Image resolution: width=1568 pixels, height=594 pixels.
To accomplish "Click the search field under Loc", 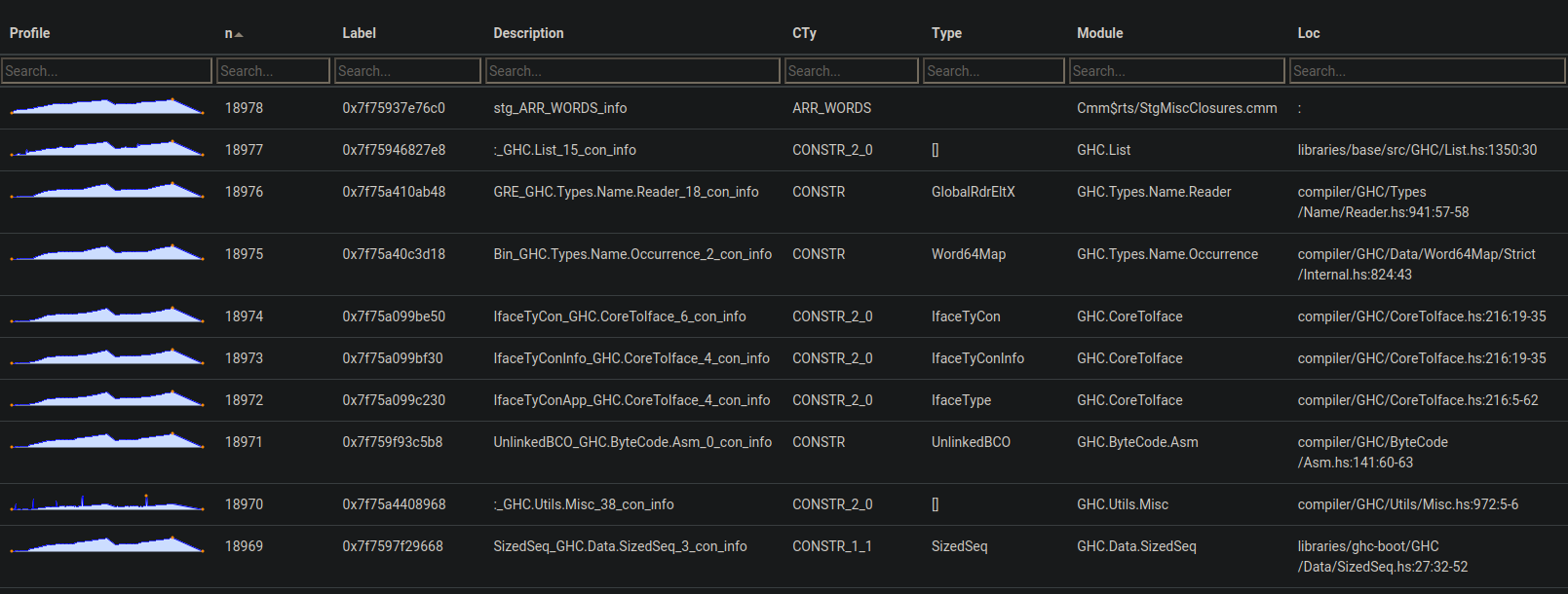I will [1427, 71].
